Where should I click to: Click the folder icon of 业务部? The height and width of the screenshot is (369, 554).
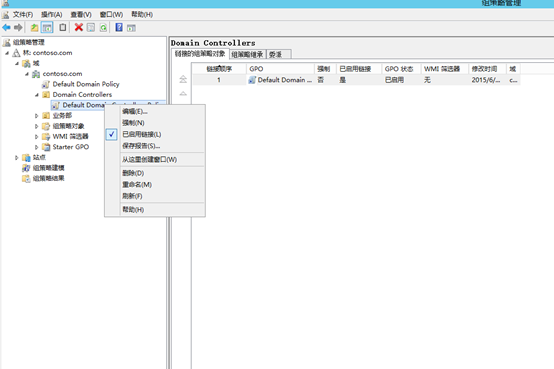coord(46,116)
